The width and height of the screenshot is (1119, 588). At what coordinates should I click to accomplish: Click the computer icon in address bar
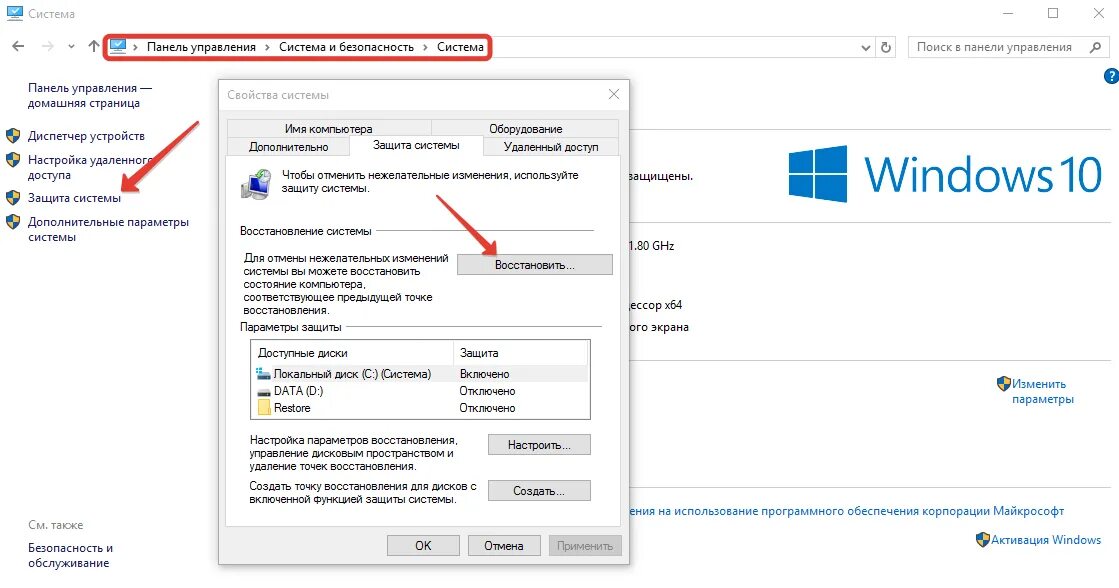(118, 46)
